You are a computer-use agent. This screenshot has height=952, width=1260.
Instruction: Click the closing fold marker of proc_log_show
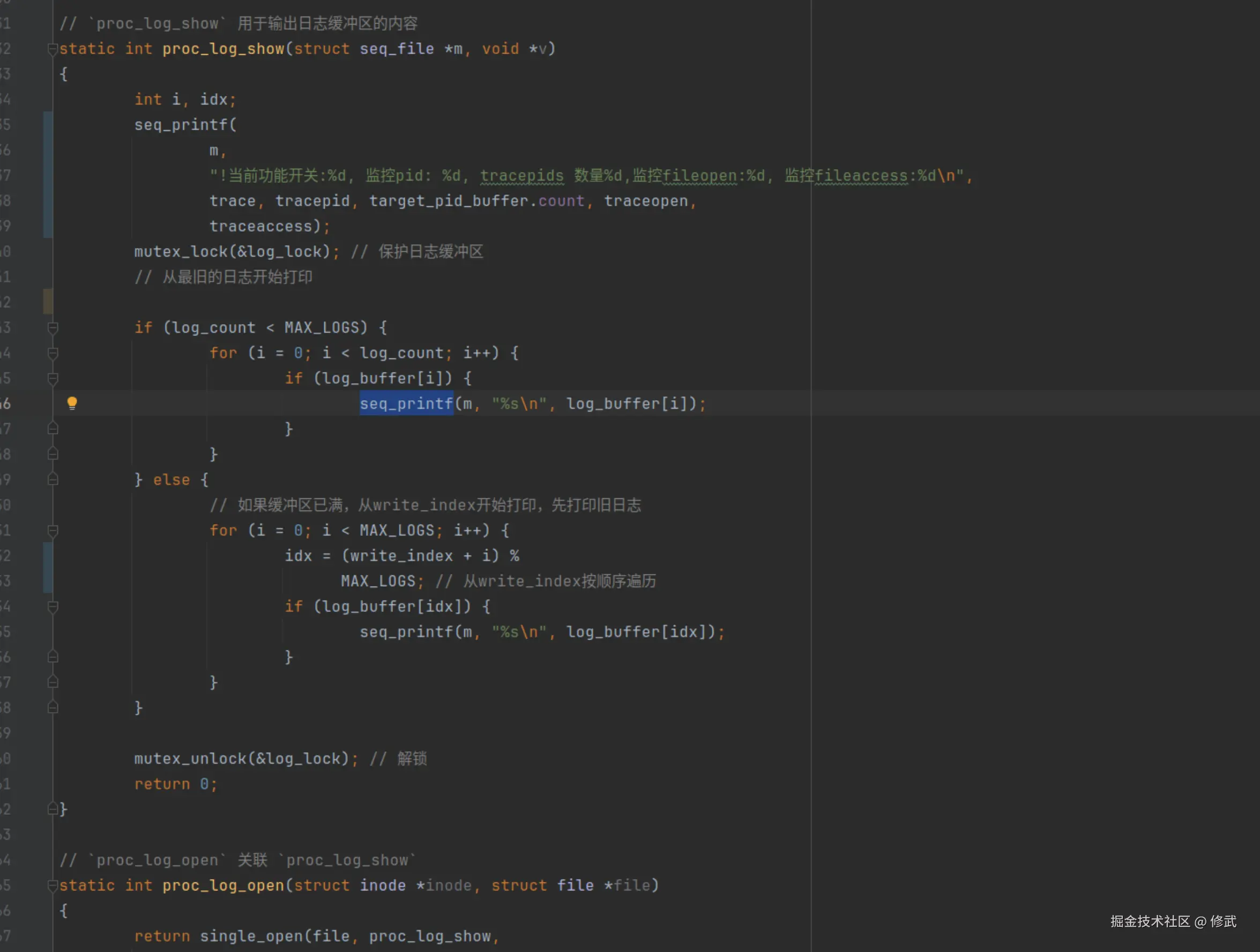click(x=53, y=809)
